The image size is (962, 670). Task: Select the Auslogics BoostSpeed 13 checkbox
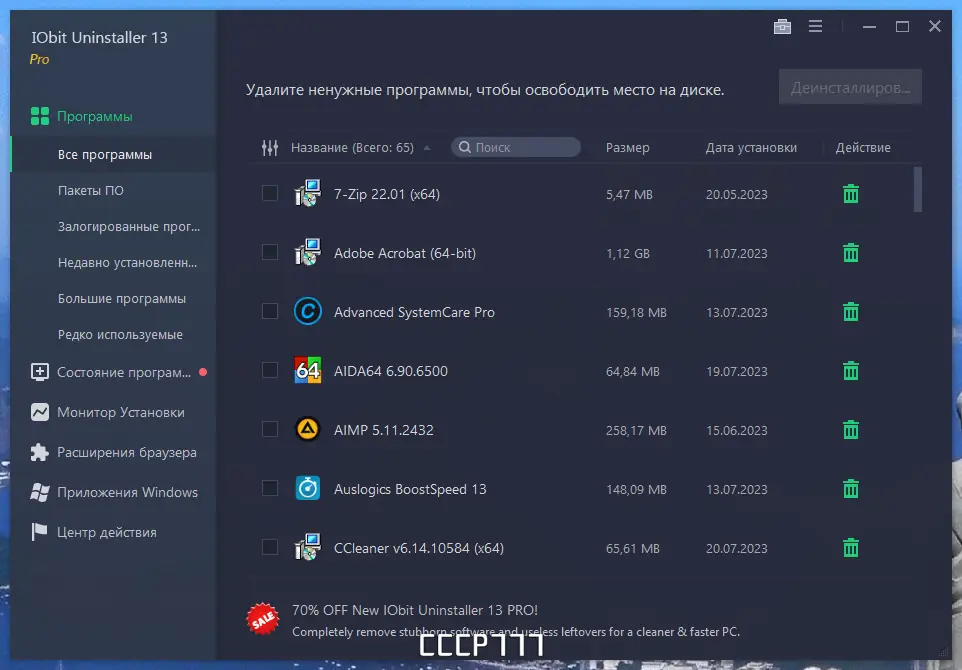click(x=270, y=488)
